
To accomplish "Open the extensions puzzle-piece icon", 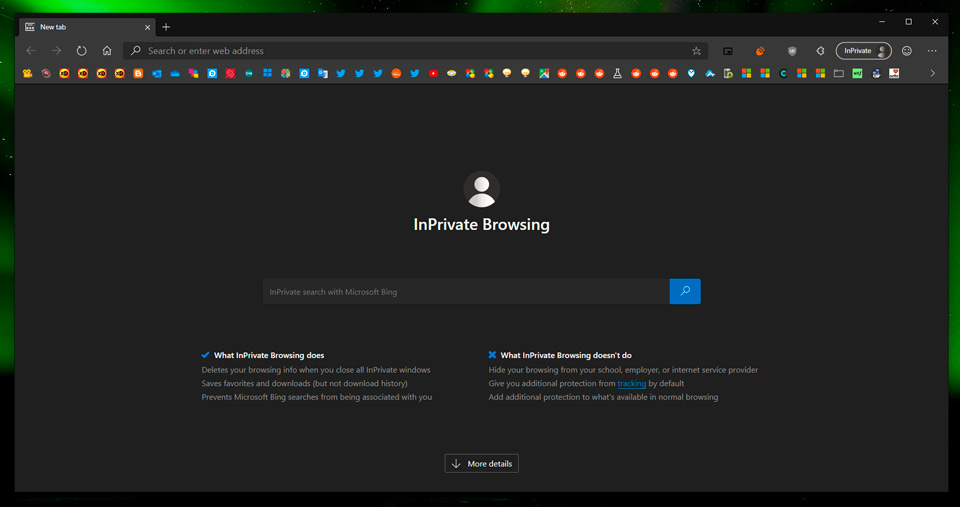I will (x=820, y=51).
